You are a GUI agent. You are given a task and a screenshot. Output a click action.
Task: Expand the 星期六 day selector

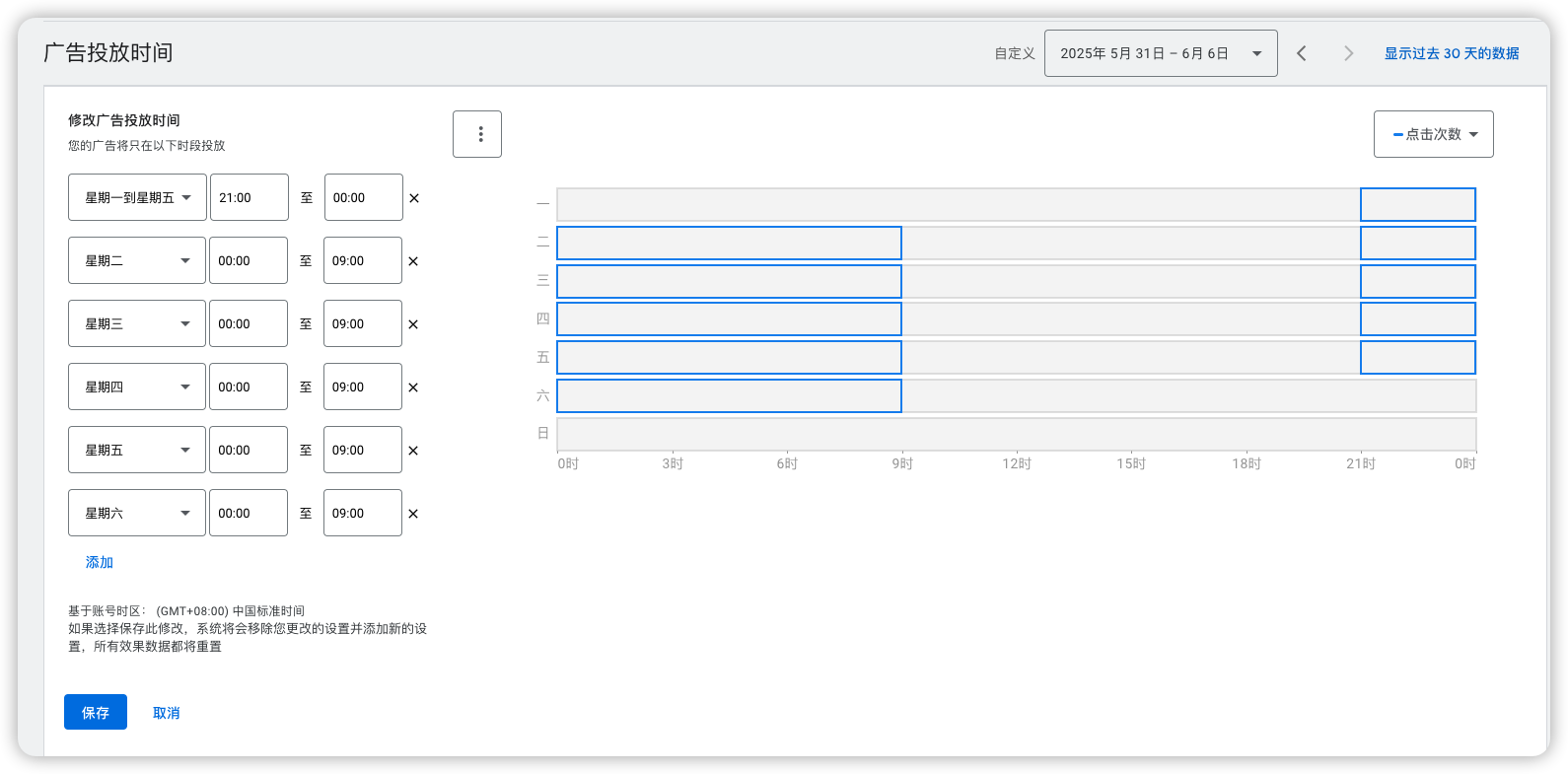[137, 513]
